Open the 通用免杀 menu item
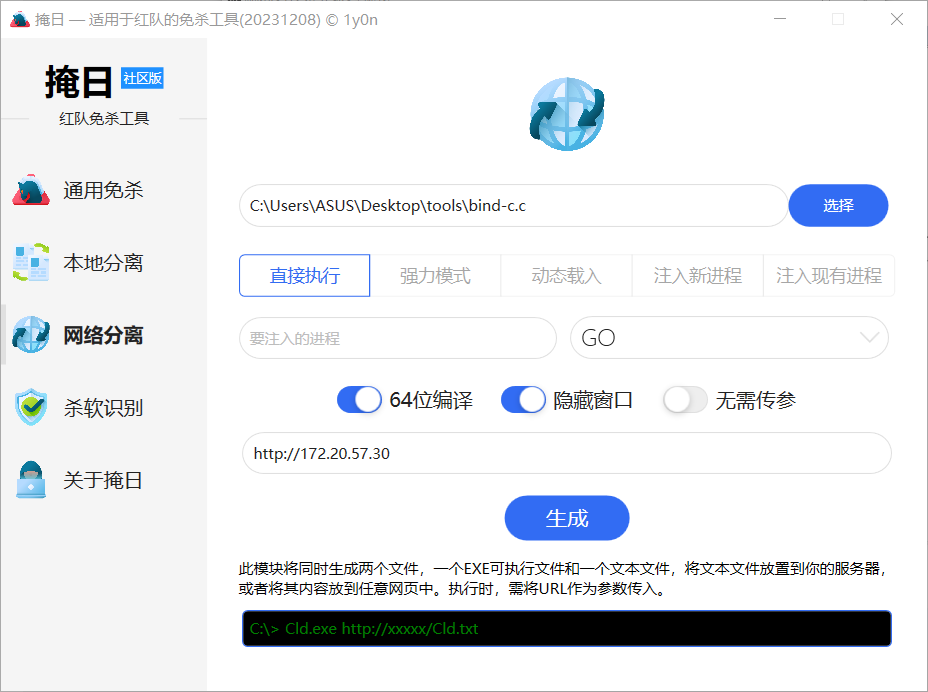 [x=104, y=190]
